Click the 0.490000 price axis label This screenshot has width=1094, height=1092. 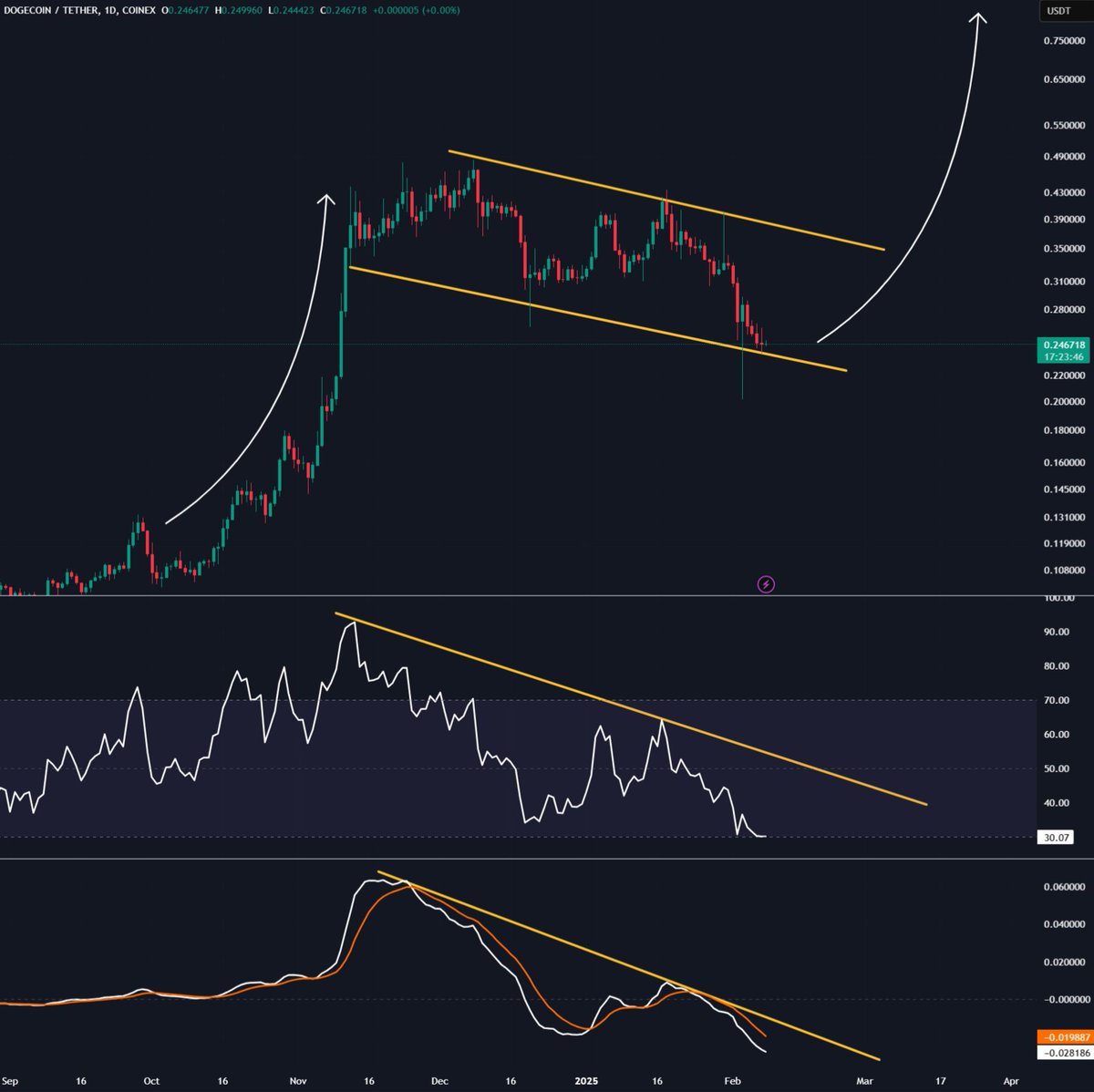click(1065, 157)
